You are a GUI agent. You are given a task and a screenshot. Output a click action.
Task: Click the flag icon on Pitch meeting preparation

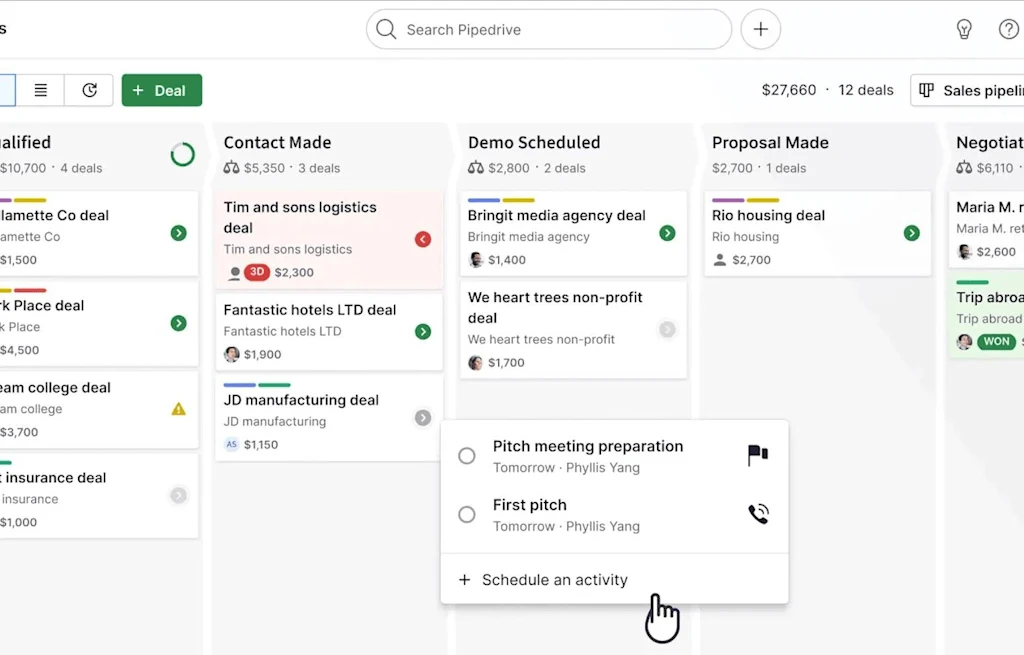tap(757, 453)
